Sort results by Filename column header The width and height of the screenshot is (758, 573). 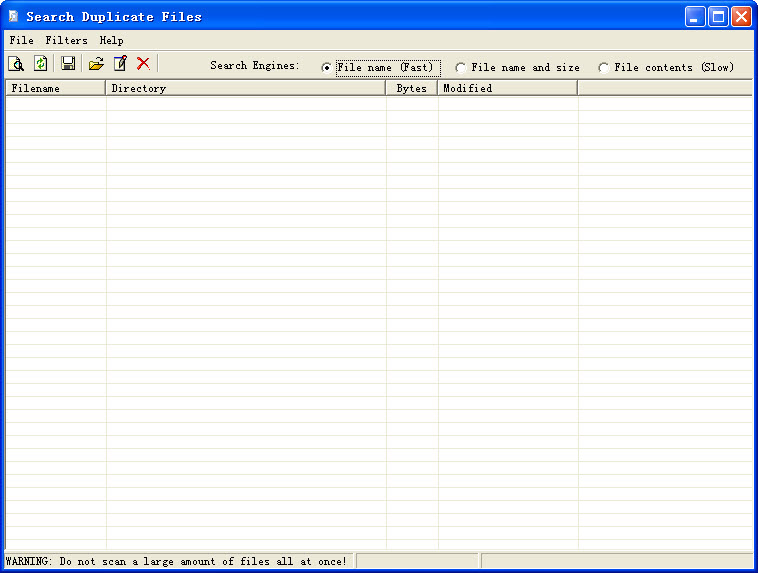pyautogui.click(x=55, y=88)
